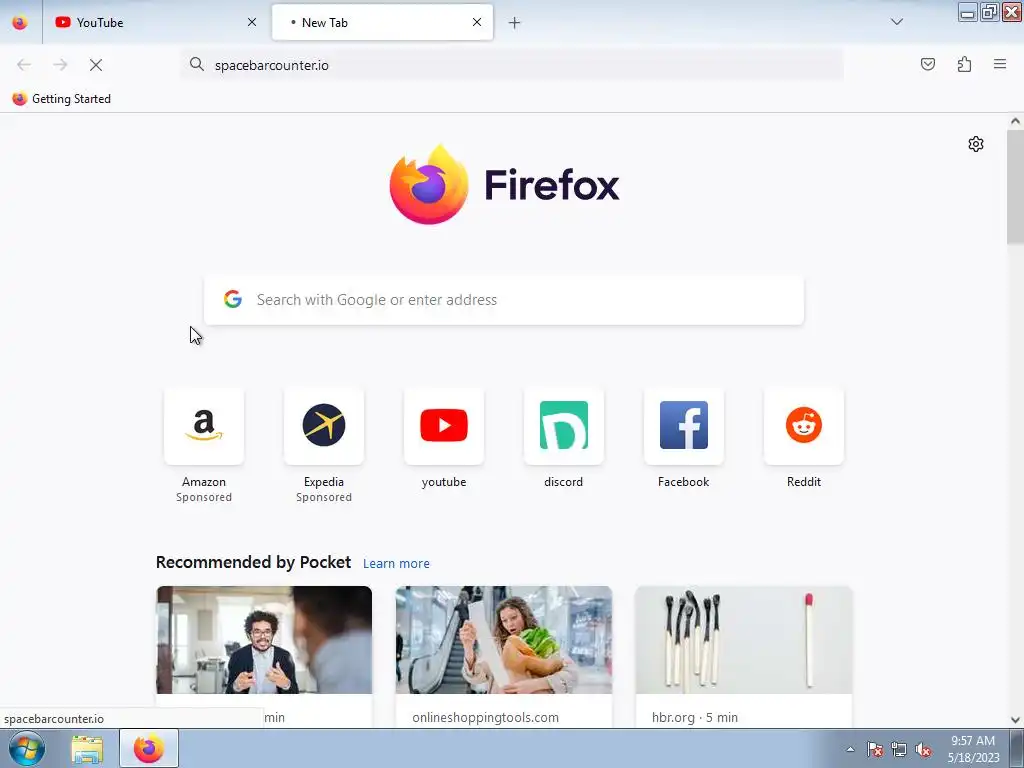Open Action Center flag tray icon
1024x768 pixels.
click(875, 749)
